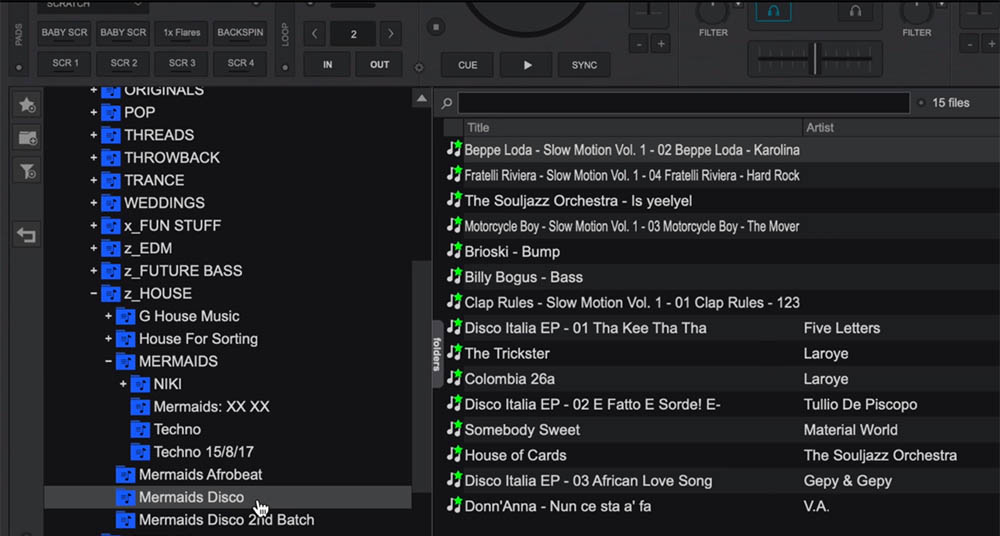
Task: Click the back arrow sidebar icon
Action: click(x=27, y=235)
